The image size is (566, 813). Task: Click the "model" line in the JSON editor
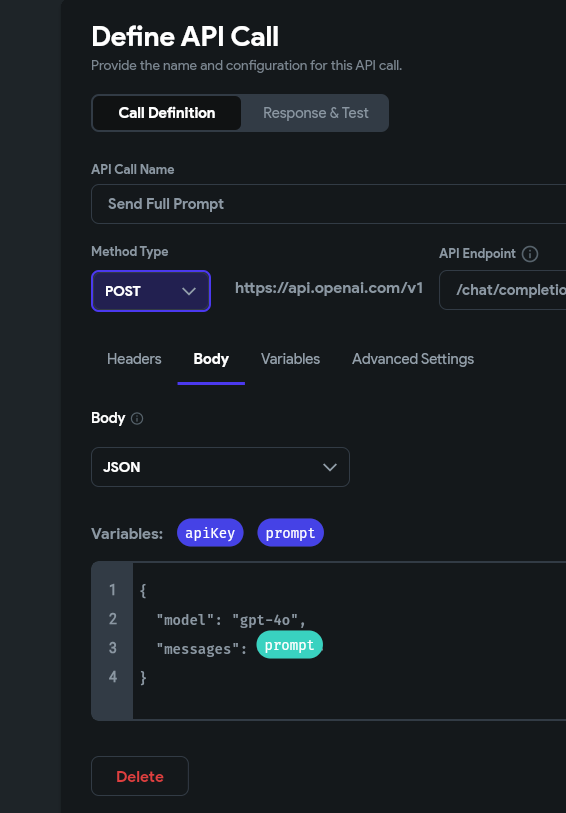click(231, 620)
